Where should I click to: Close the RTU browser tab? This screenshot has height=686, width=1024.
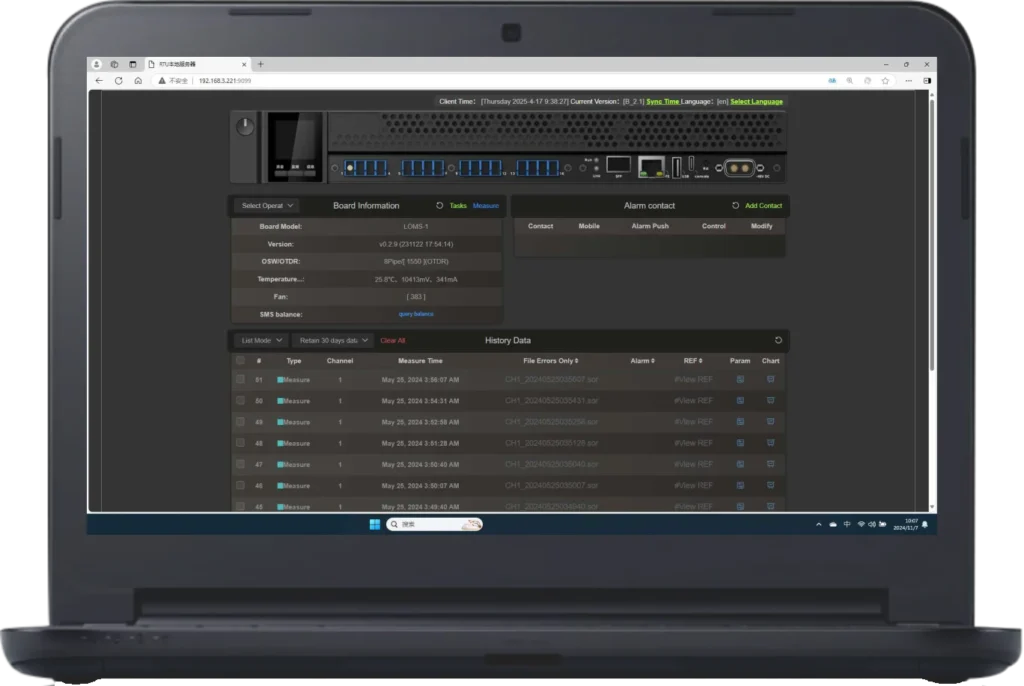[x=244, y=64]
